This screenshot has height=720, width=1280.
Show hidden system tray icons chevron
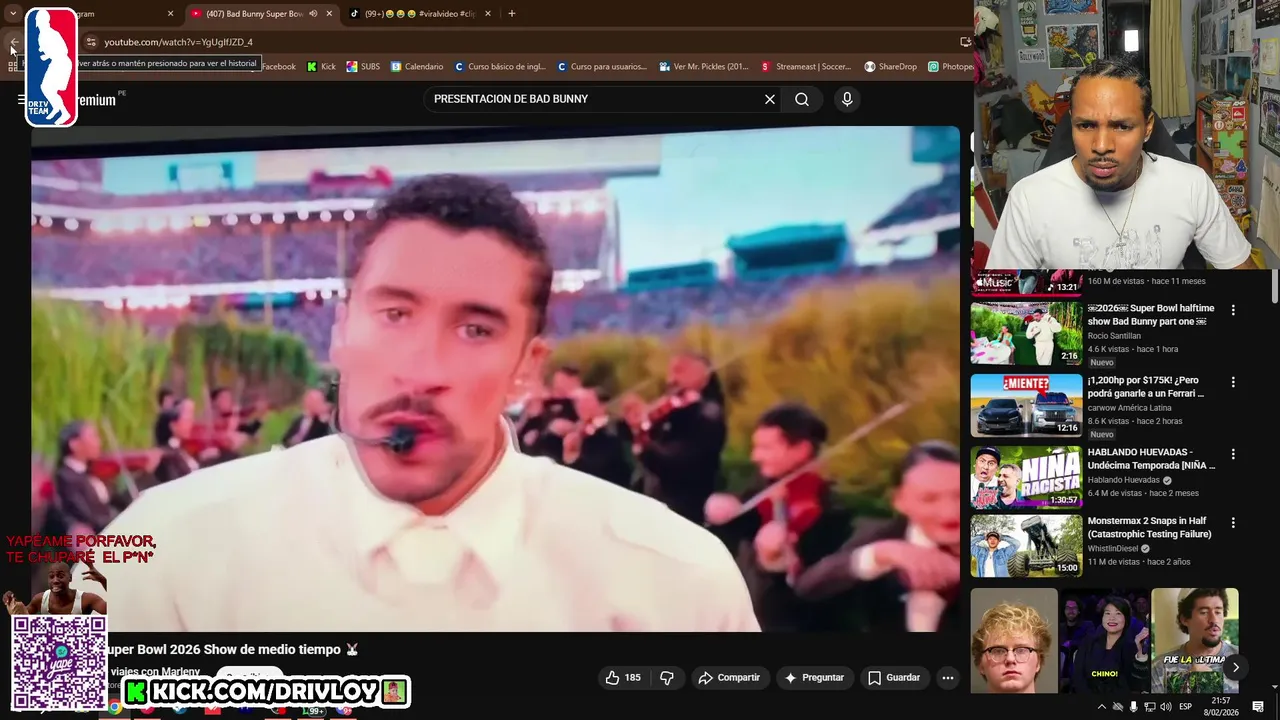pyautogui.click(x=1101, y=707)
